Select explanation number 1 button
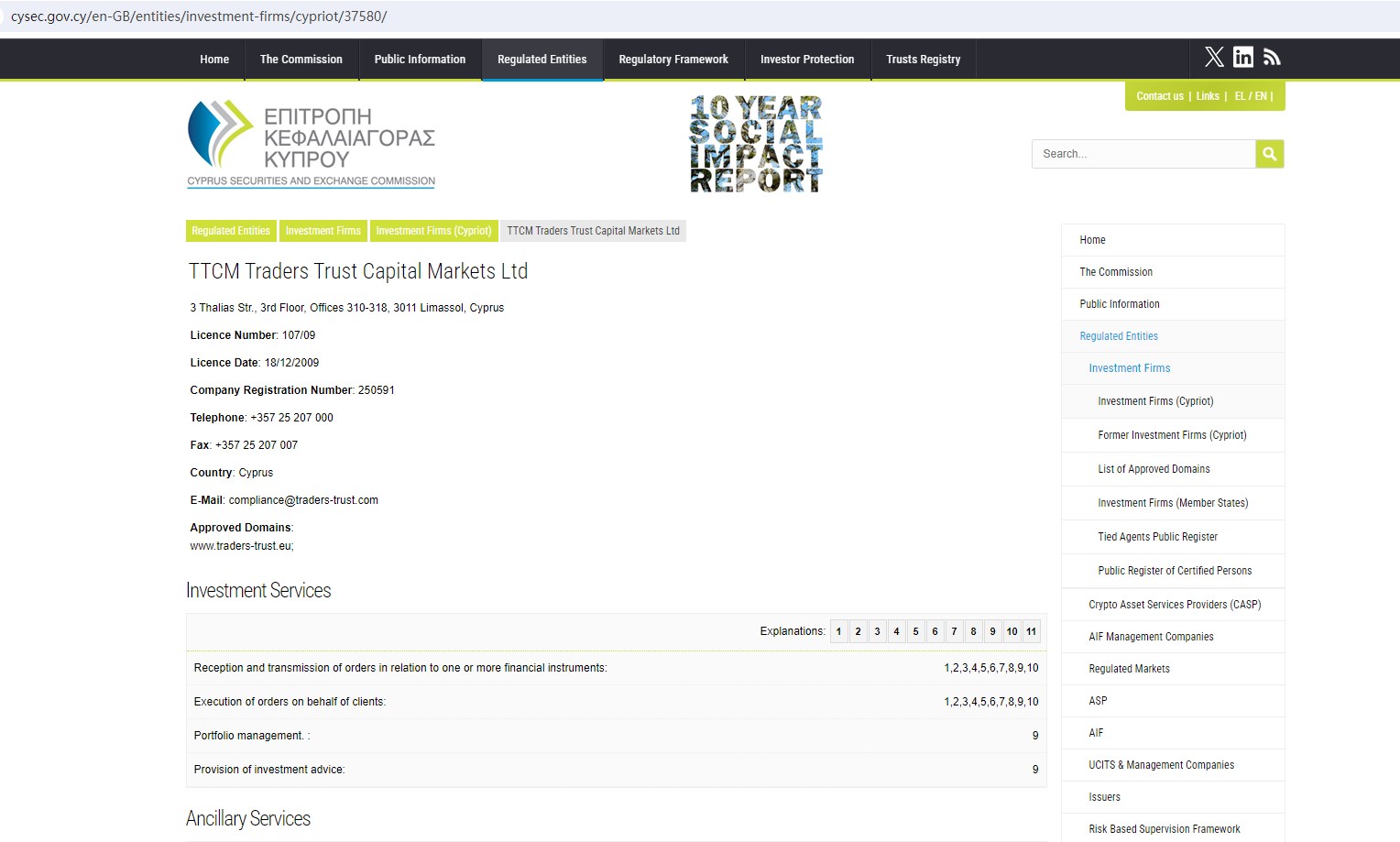The width and height of the screenshot is (1400, 842). [838, 631]
